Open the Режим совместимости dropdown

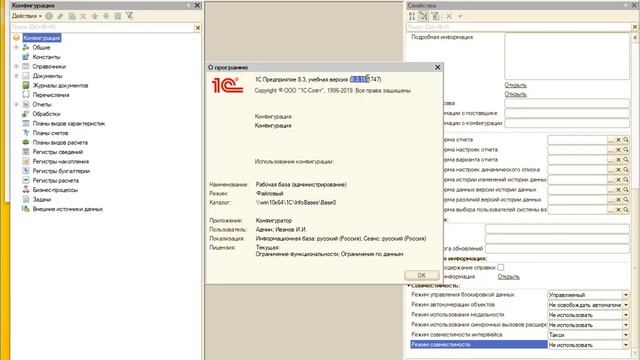coord(626,345)
